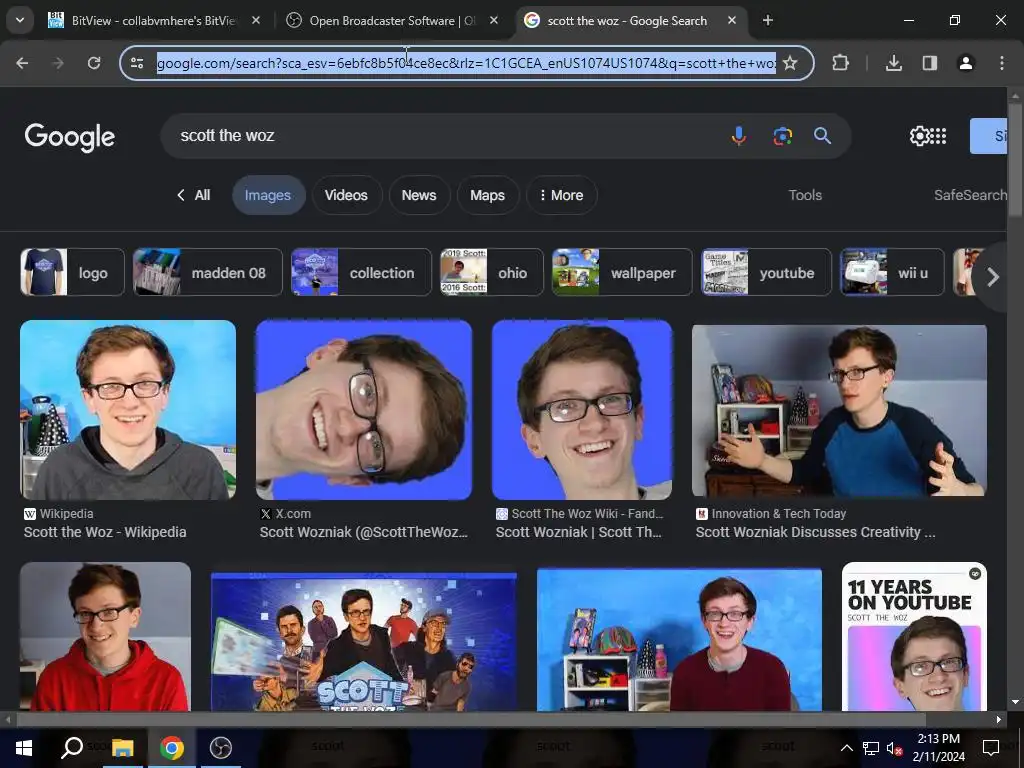The height and width of the screenshot is (768, 1024).
Task: Open the Chrome extensions puzzle icon
Action: click(x=840, y=63)
